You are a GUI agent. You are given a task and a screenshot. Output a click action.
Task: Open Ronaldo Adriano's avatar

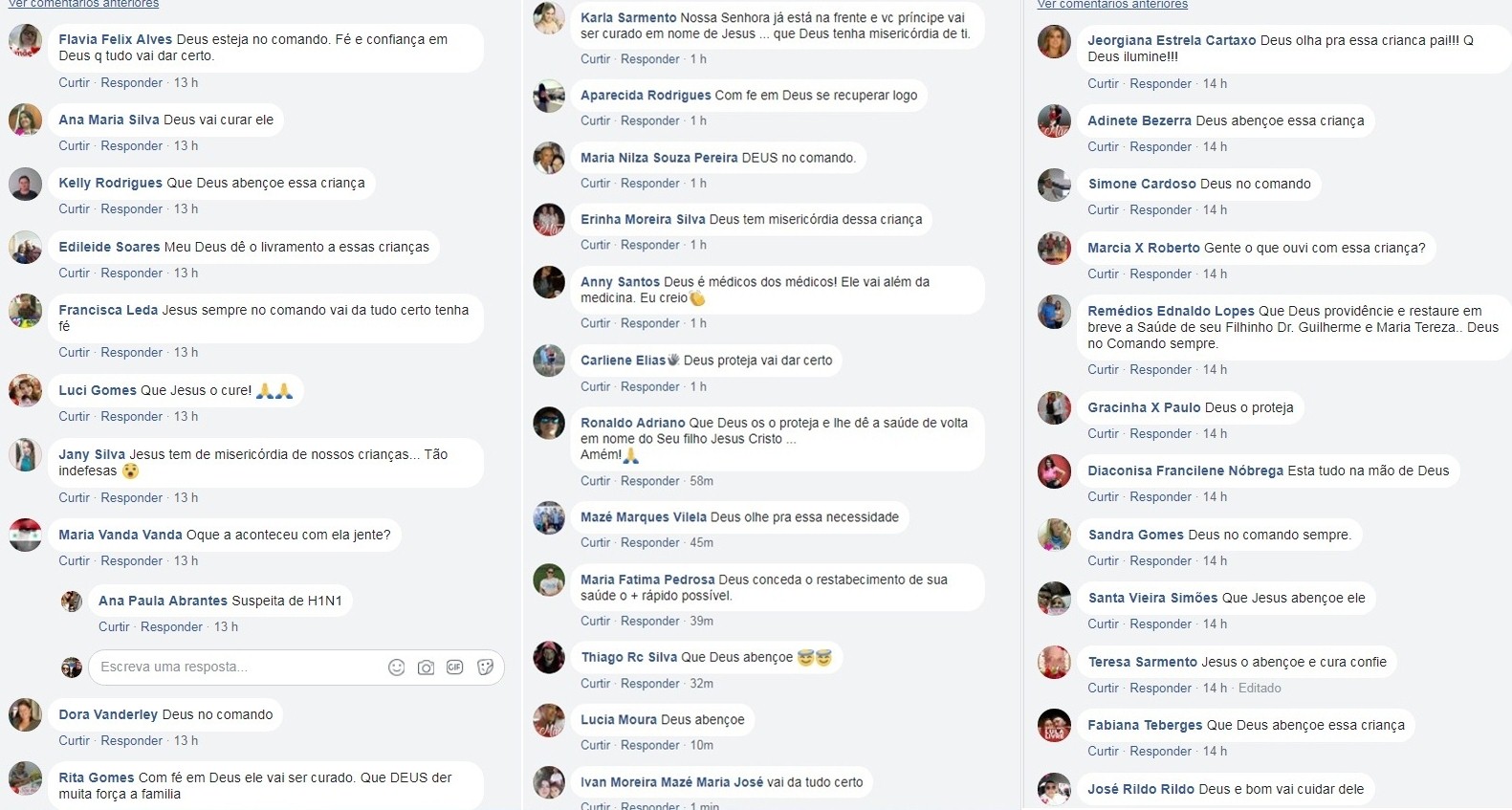[549, 423]
